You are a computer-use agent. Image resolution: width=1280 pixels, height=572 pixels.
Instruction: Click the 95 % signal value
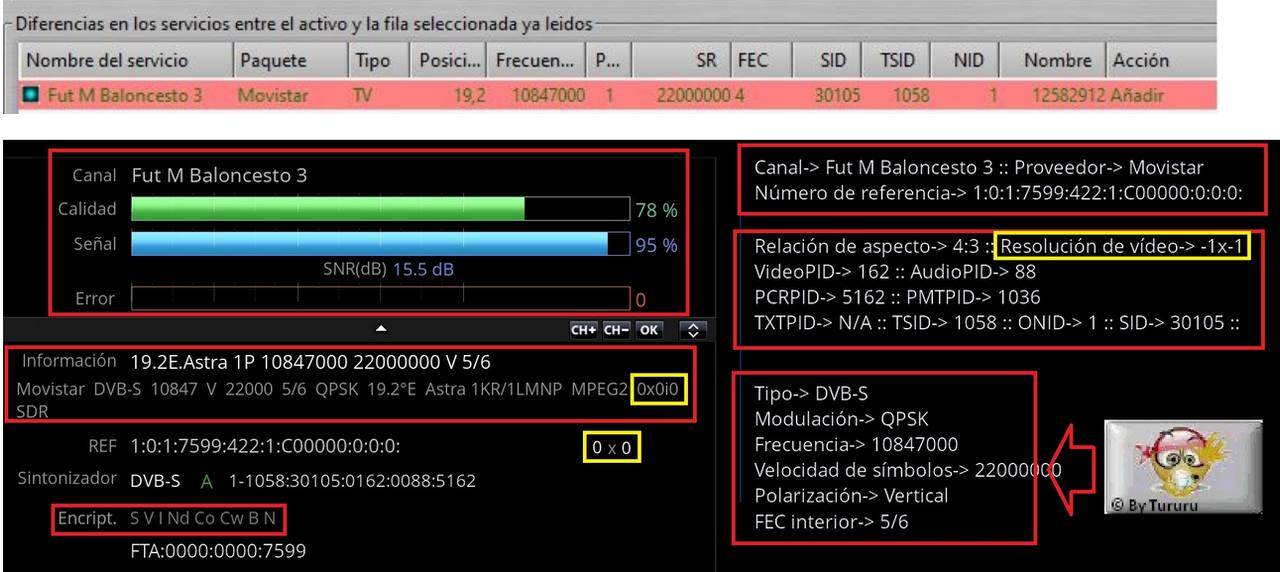(x=656, y=245)
